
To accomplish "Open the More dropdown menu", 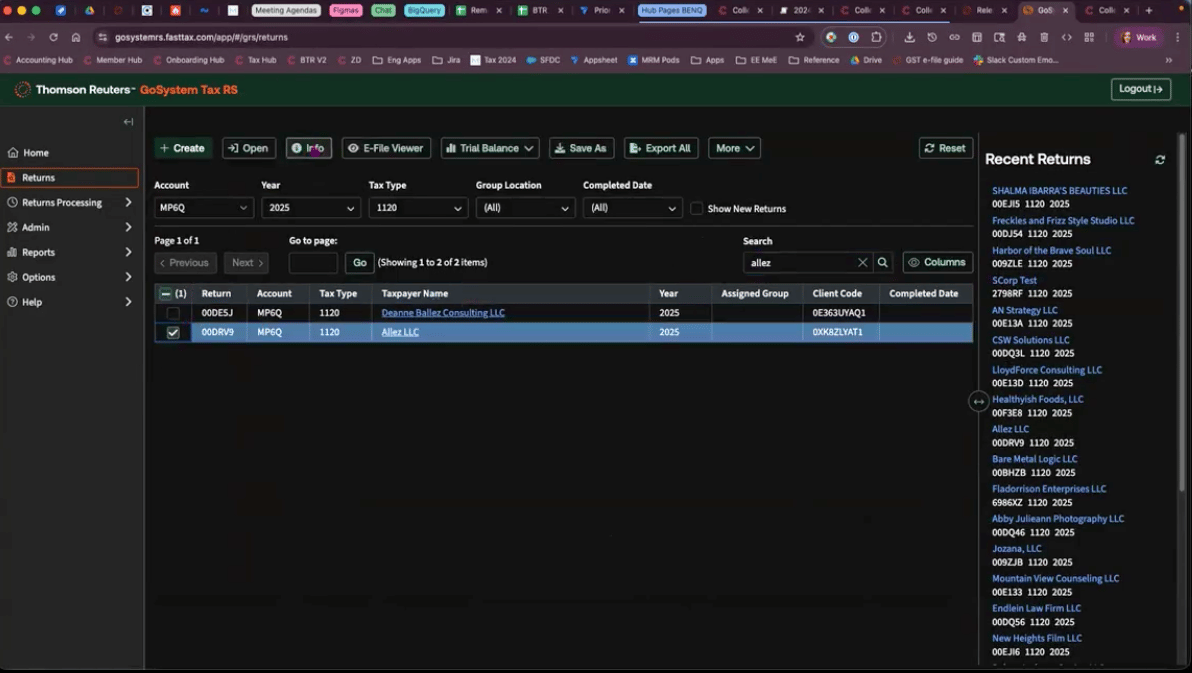I will [734, 148].
